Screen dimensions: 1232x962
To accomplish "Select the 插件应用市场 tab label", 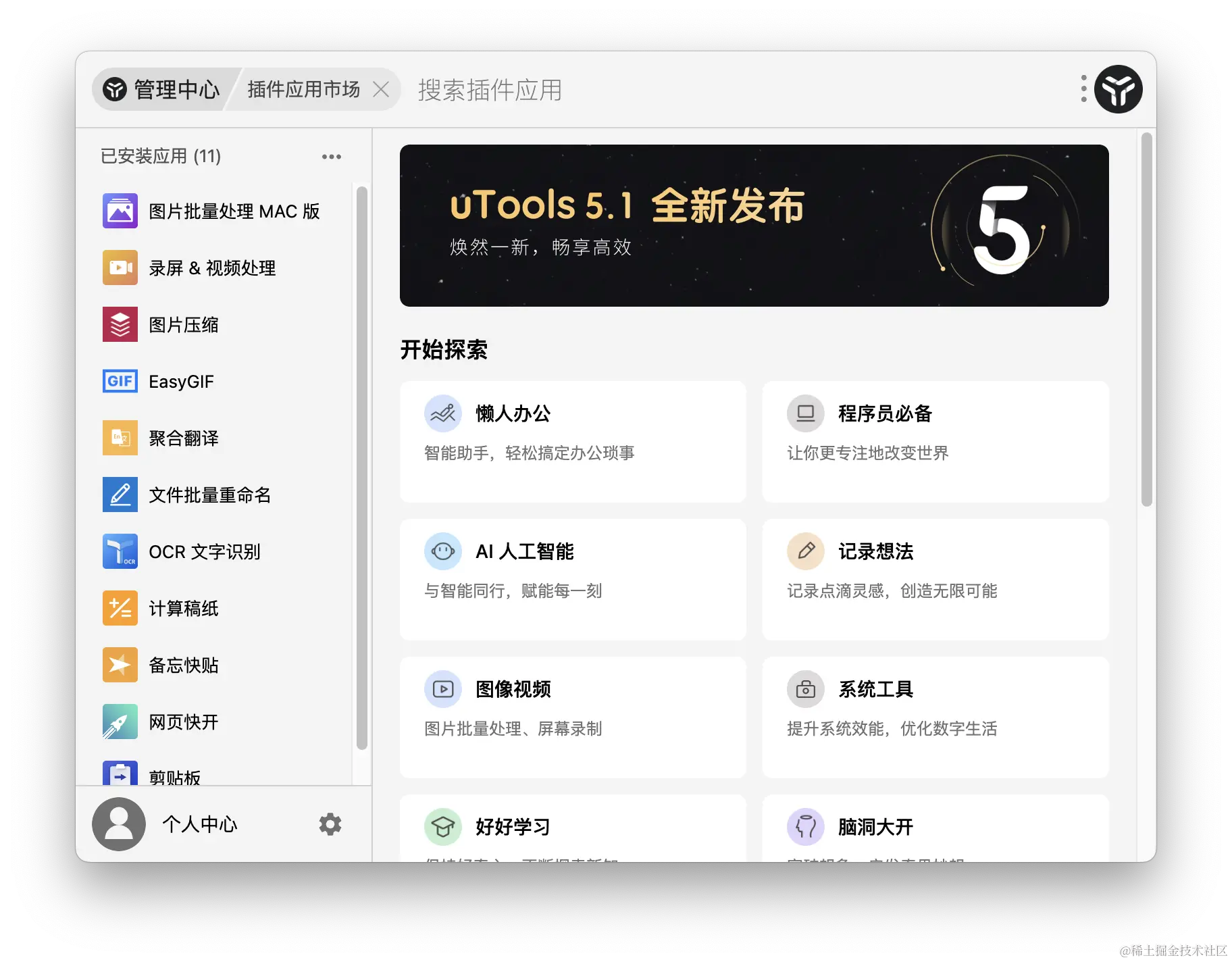I will click(x=304, y=89).
